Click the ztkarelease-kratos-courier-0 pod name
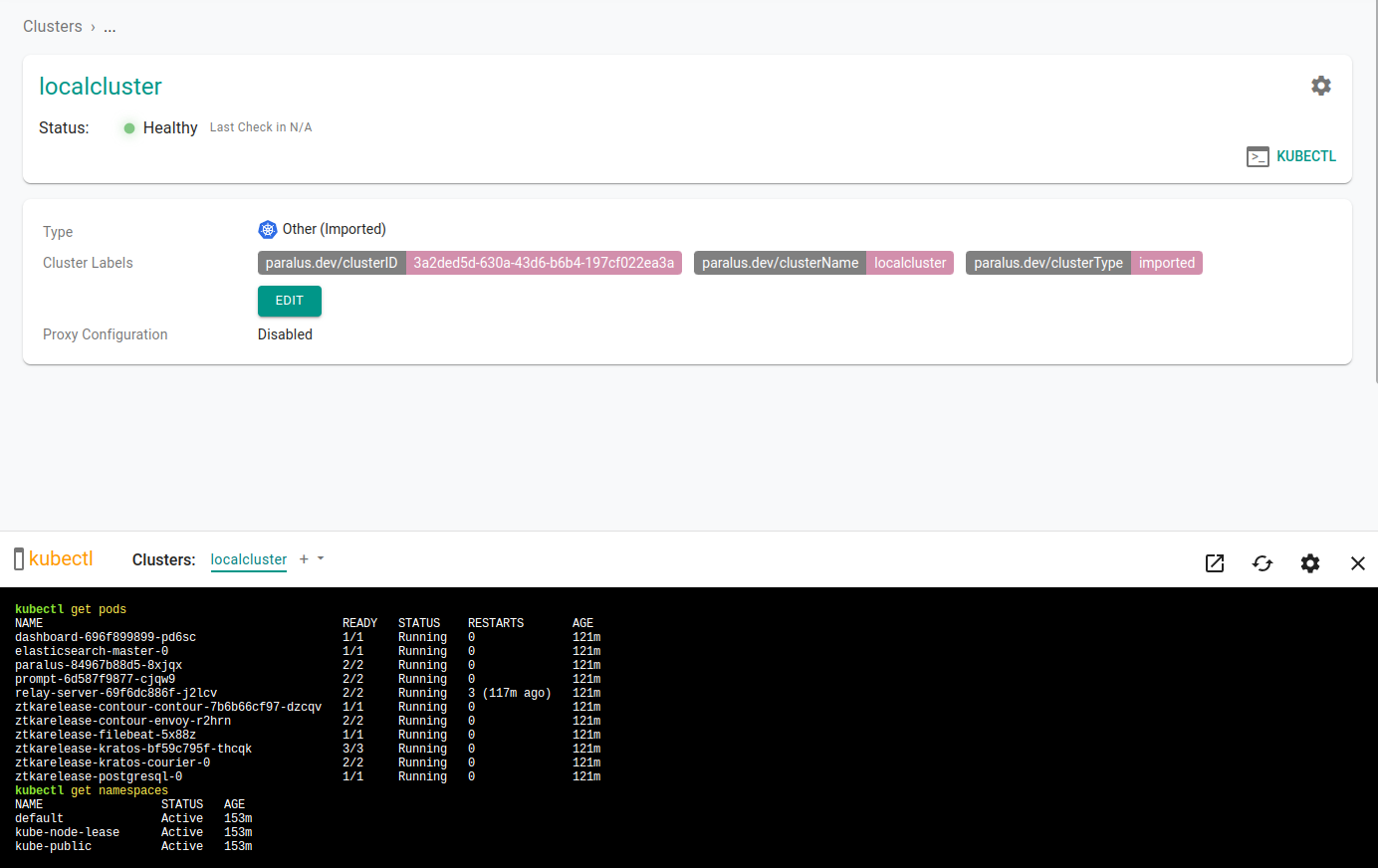This screenshot has height=868, width=1378. (x=113, y=762)
